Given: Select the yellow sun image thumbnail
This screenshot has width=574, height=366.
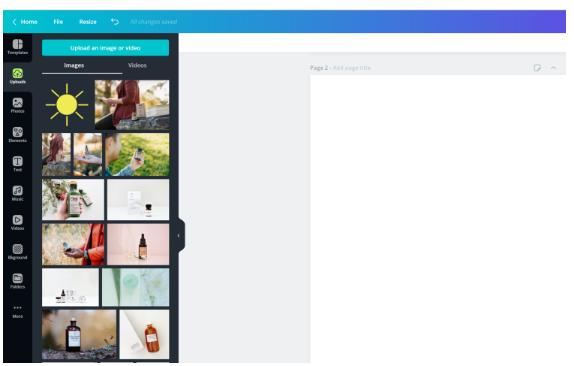Looking at the screenshot, I should (67, 105).
